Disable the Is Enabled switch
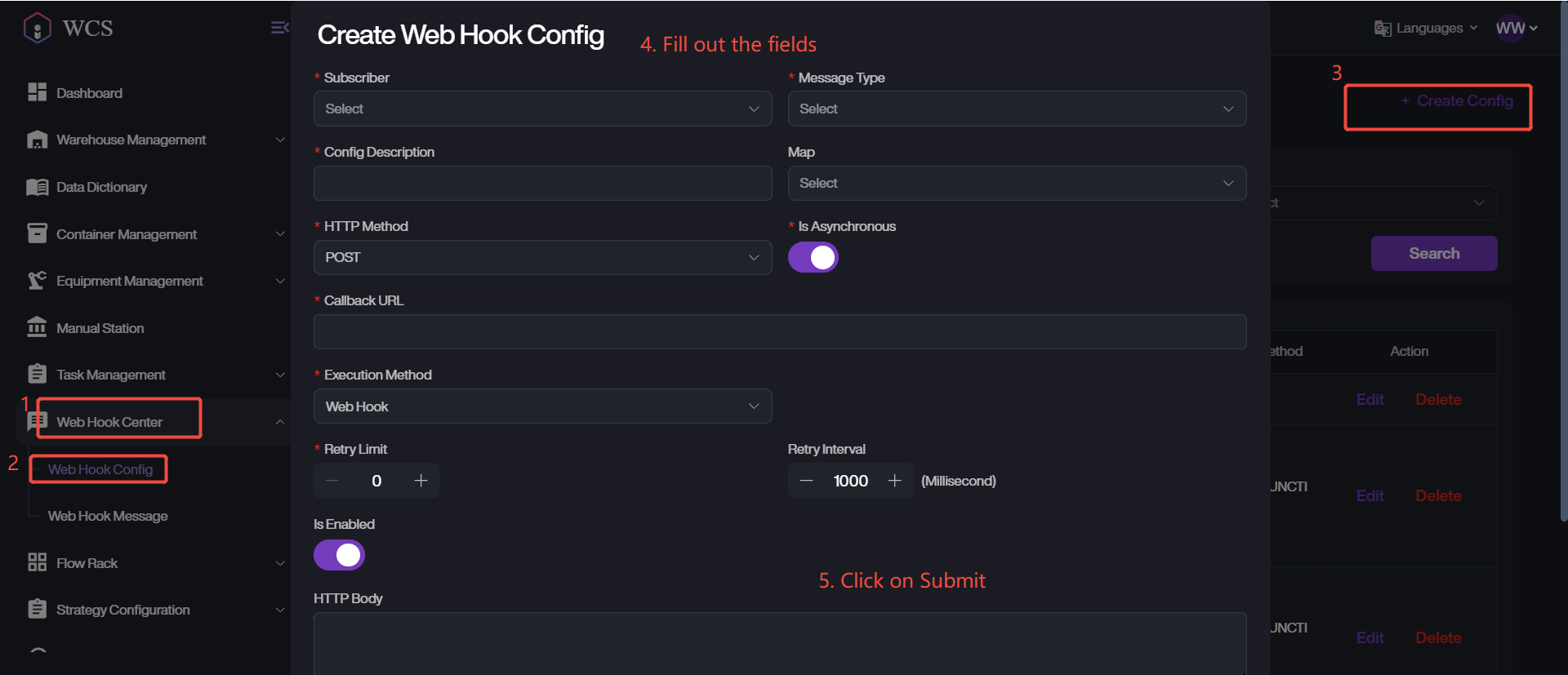Image resolution: width=1568 pixels, height=675 pixels. pyautogui.click(x=339, y=555)
